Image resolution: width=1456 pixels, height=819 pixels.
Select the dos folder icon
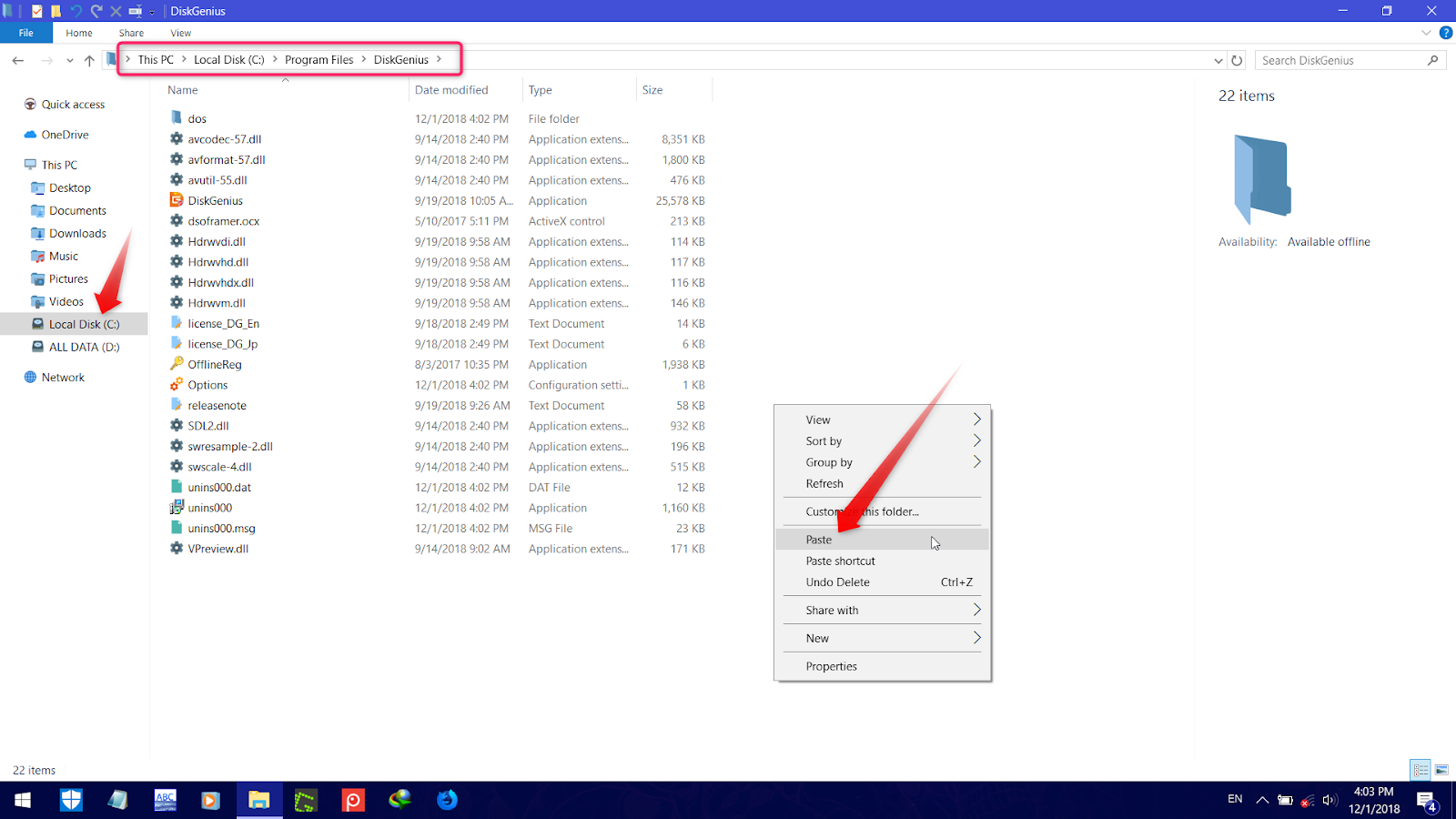(x=177, y=118)
